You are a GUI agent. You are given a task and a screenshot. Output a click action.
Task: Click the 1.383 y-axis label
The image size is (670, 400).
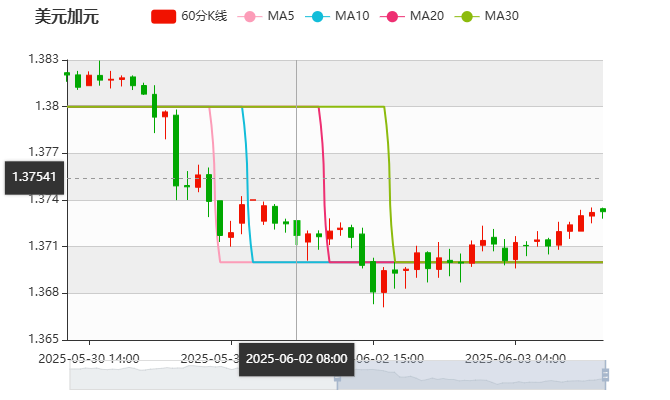(x=44, y=59)
